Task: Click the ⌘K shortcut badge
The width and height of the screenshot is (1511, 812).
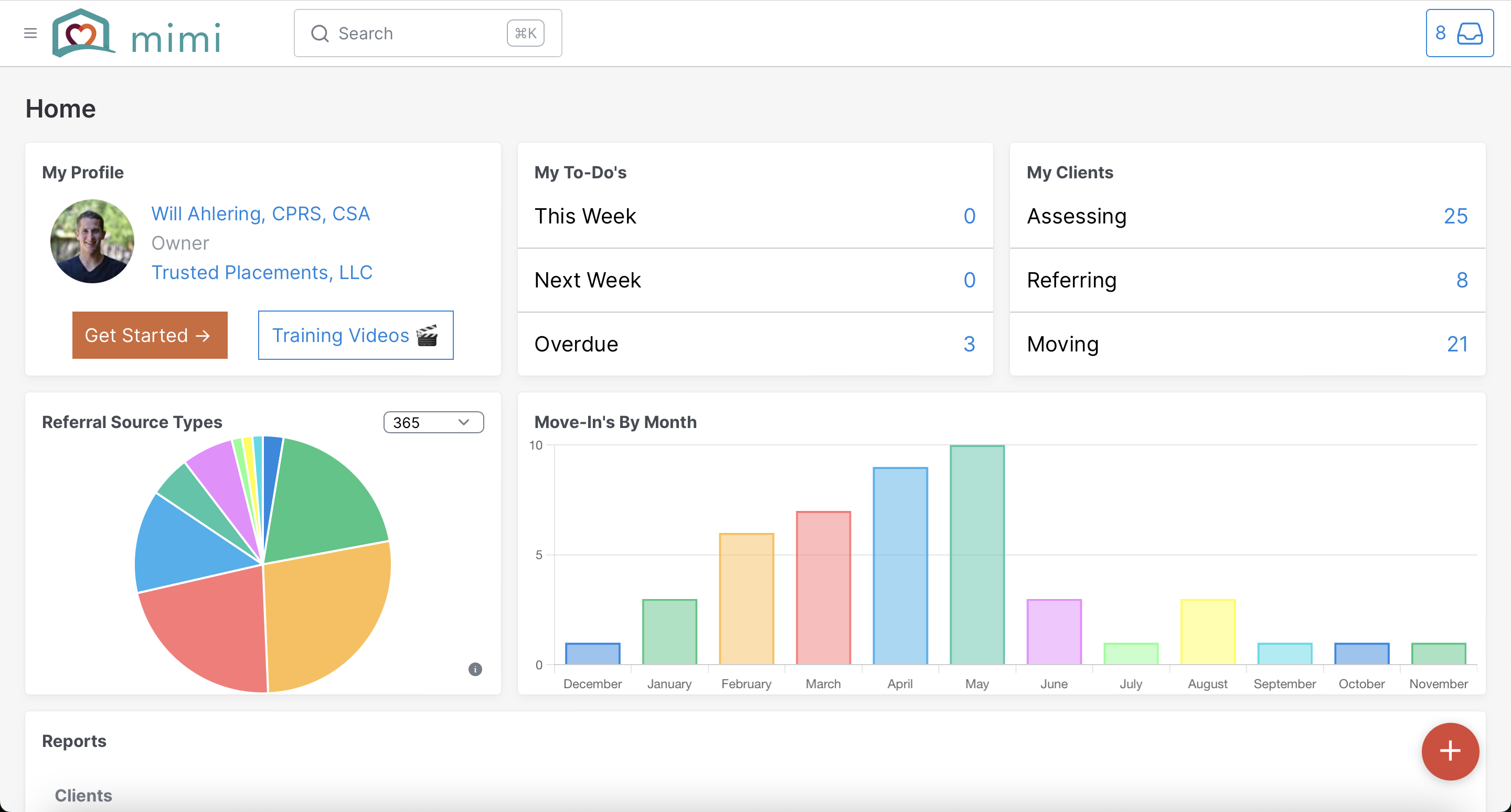Action: (x=525, y=34)
